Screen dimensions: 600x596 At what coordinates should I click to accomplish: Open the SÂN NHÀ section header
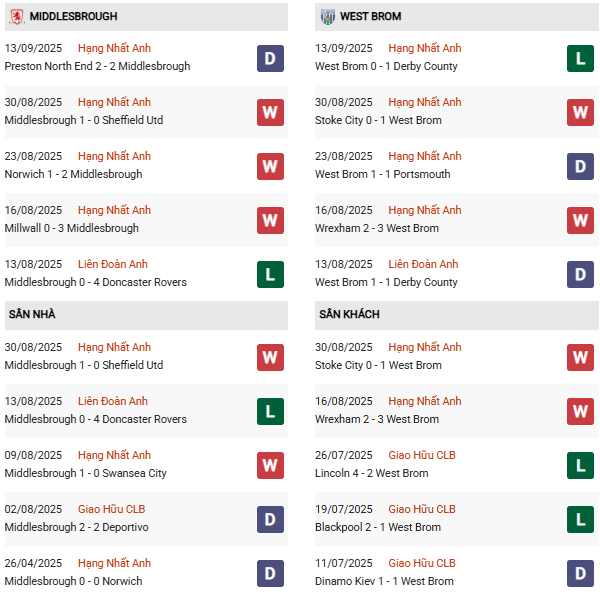point(32,315)
